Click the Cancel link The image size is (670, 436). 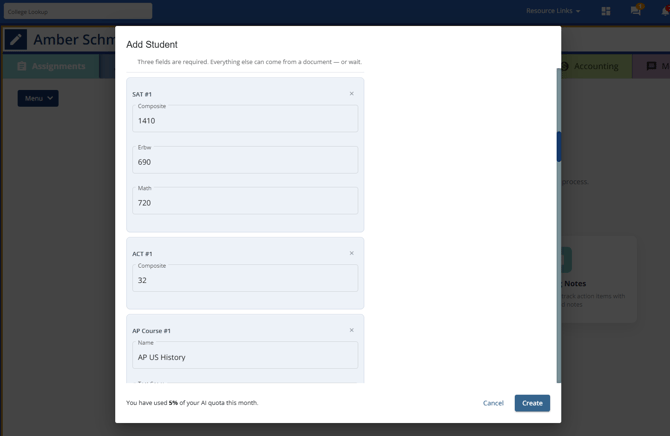pyautogui.click(x=493, y=403)
